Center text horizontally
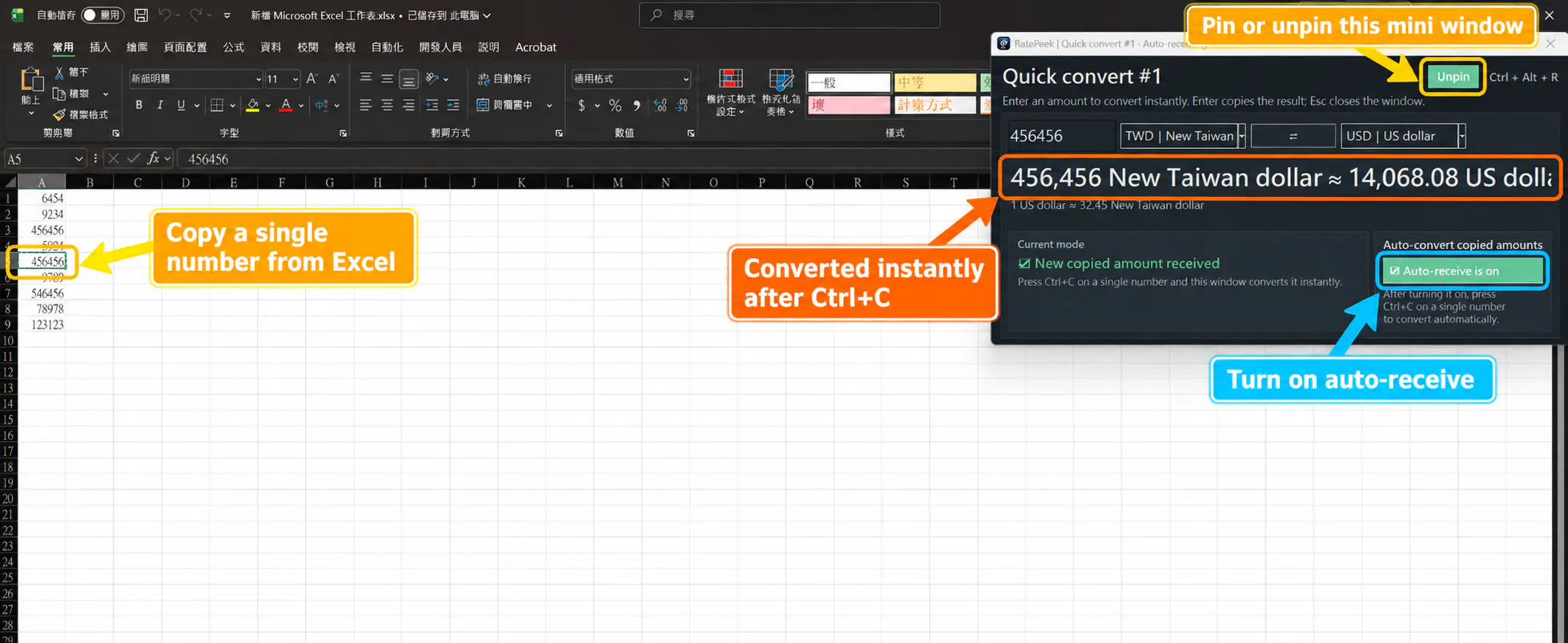This screenshot has width=1568, height=643. (388, 105)
